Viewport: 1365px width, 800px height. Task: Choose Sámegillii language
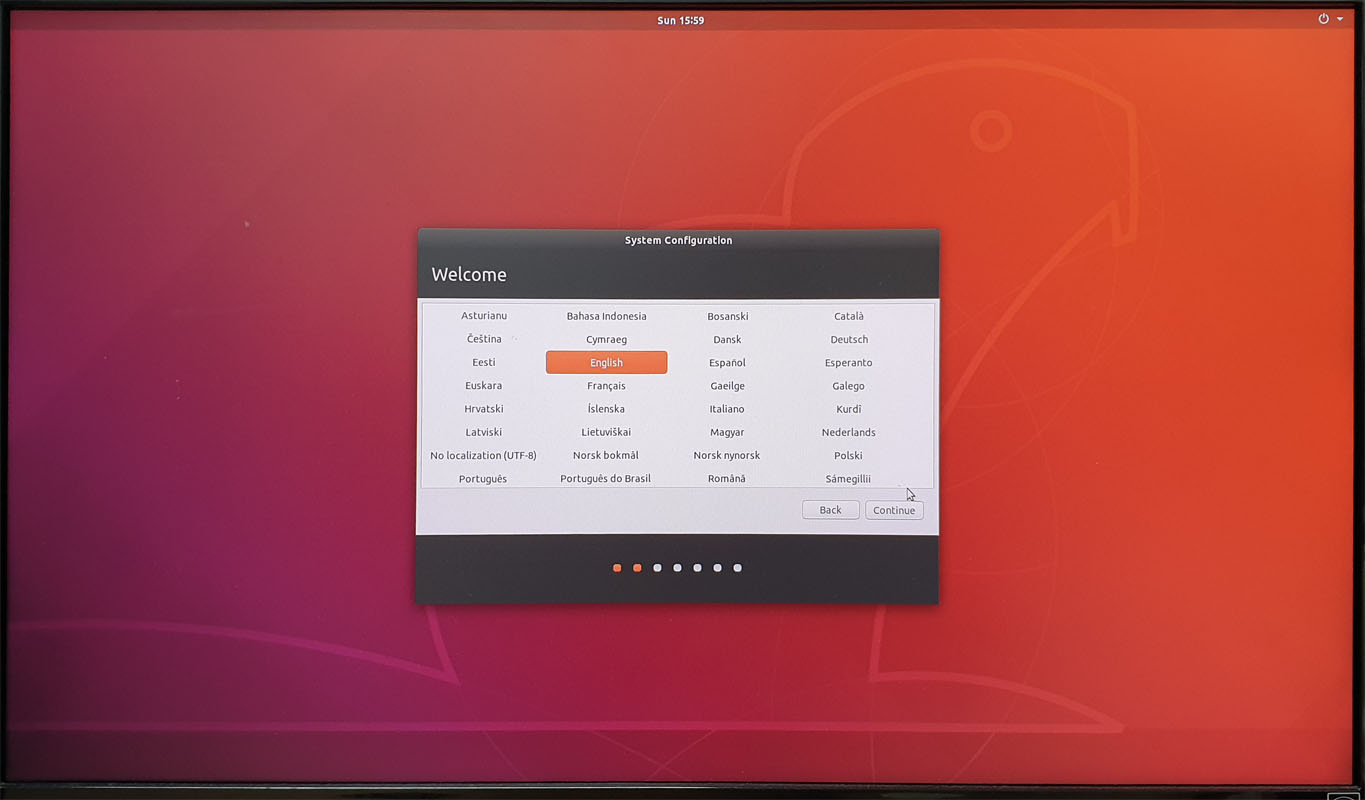[849, 478]
